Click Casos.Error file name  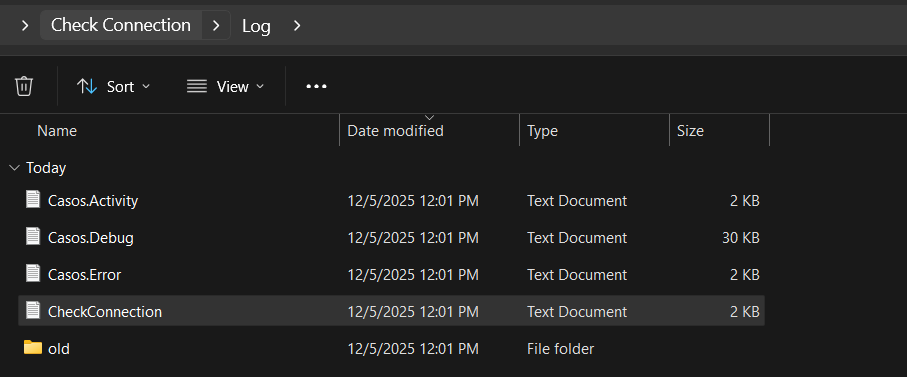click(84, 275)
